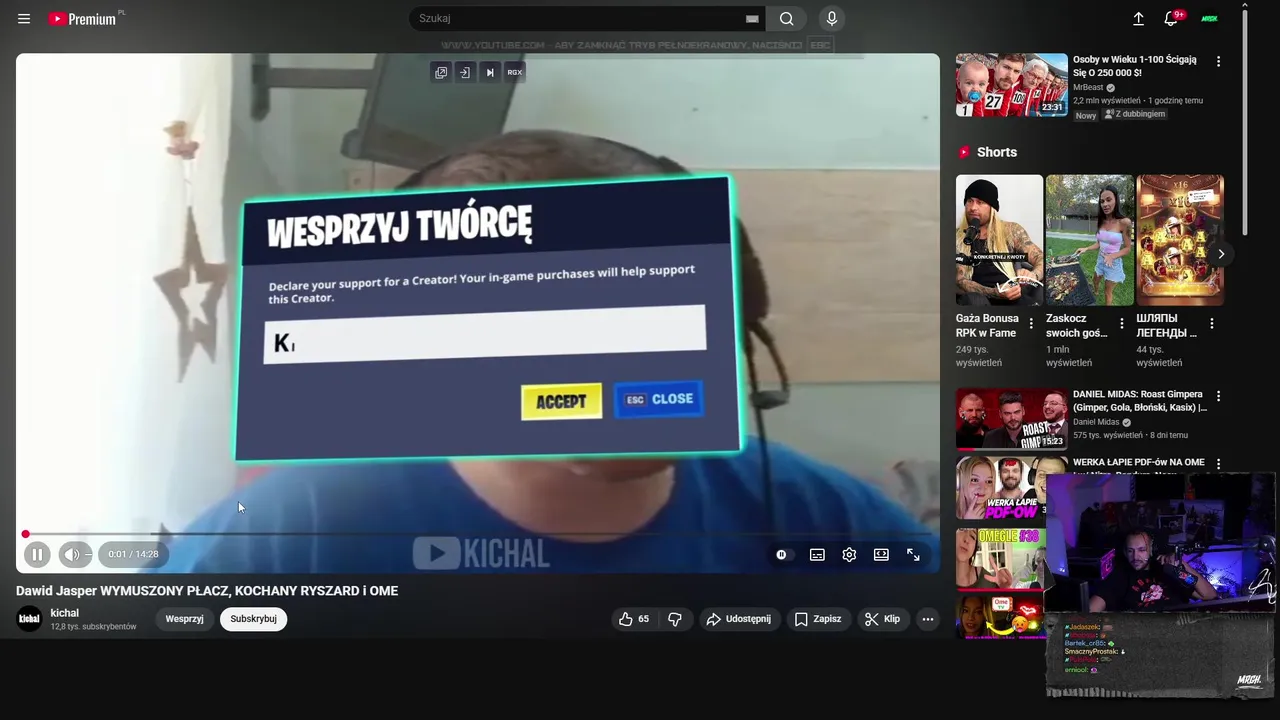Click the pop-out window overlay icon

pos(441,72)
